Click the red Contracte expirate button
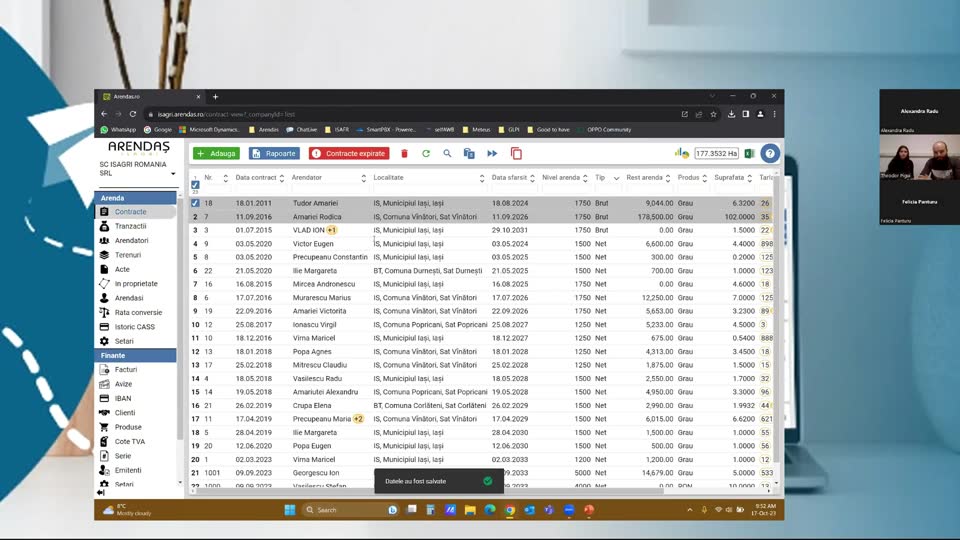 (349, 154)
